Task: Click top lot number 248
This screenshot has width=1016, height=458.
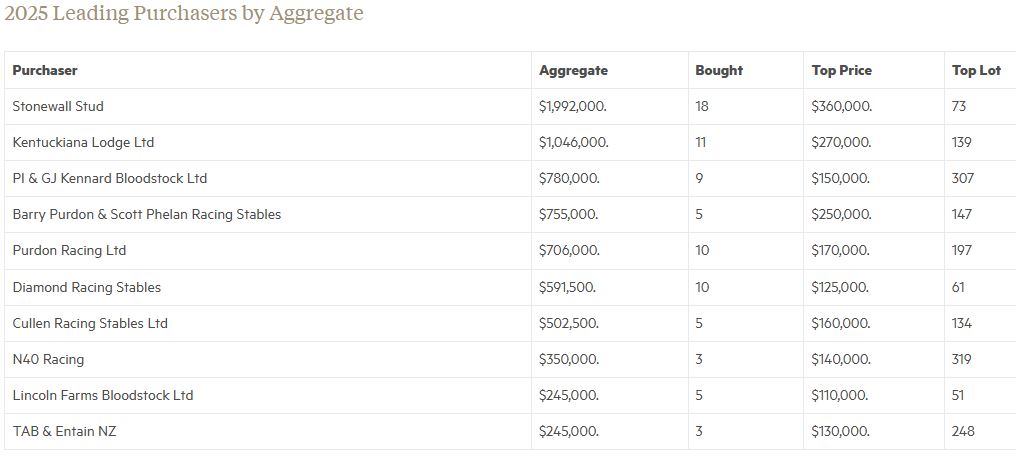Action: click(x=963, y=432)
